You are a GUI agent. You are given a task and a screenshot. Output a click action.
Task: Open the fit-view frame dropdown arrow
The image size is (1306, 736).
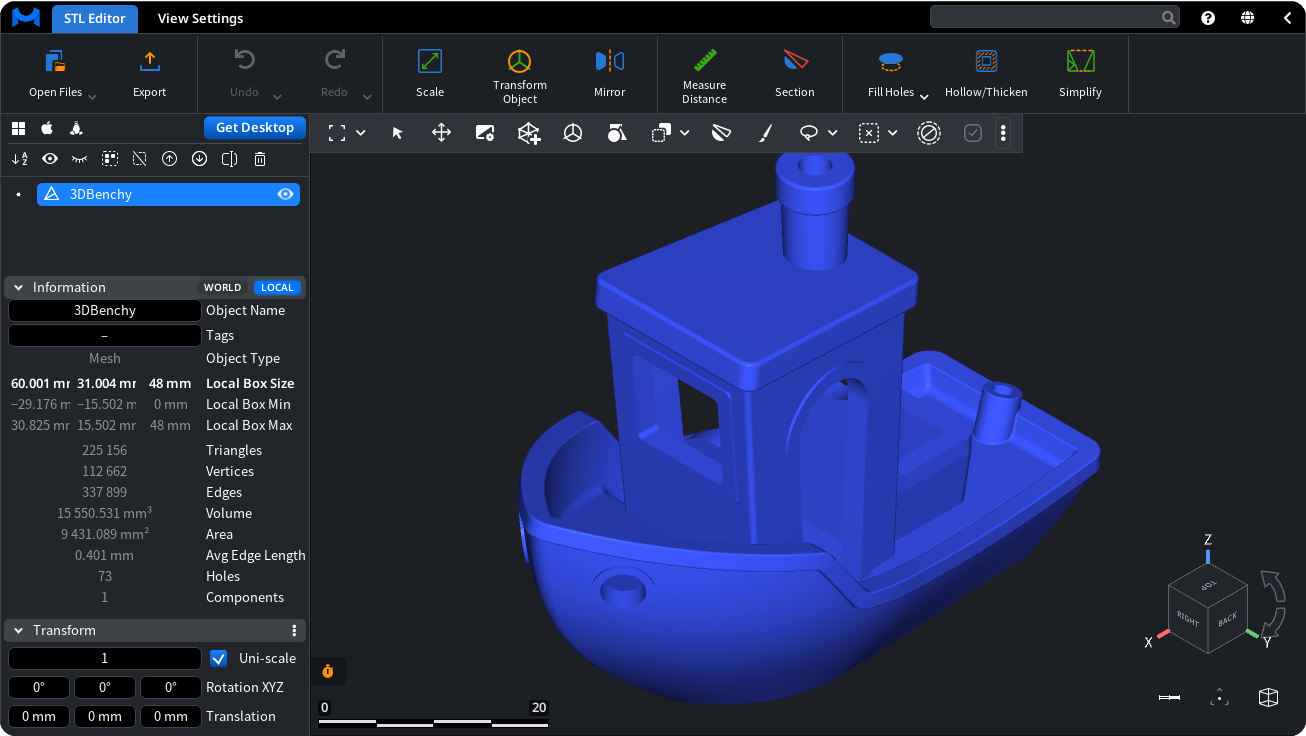pyautogui.click(x=361, y=133)
